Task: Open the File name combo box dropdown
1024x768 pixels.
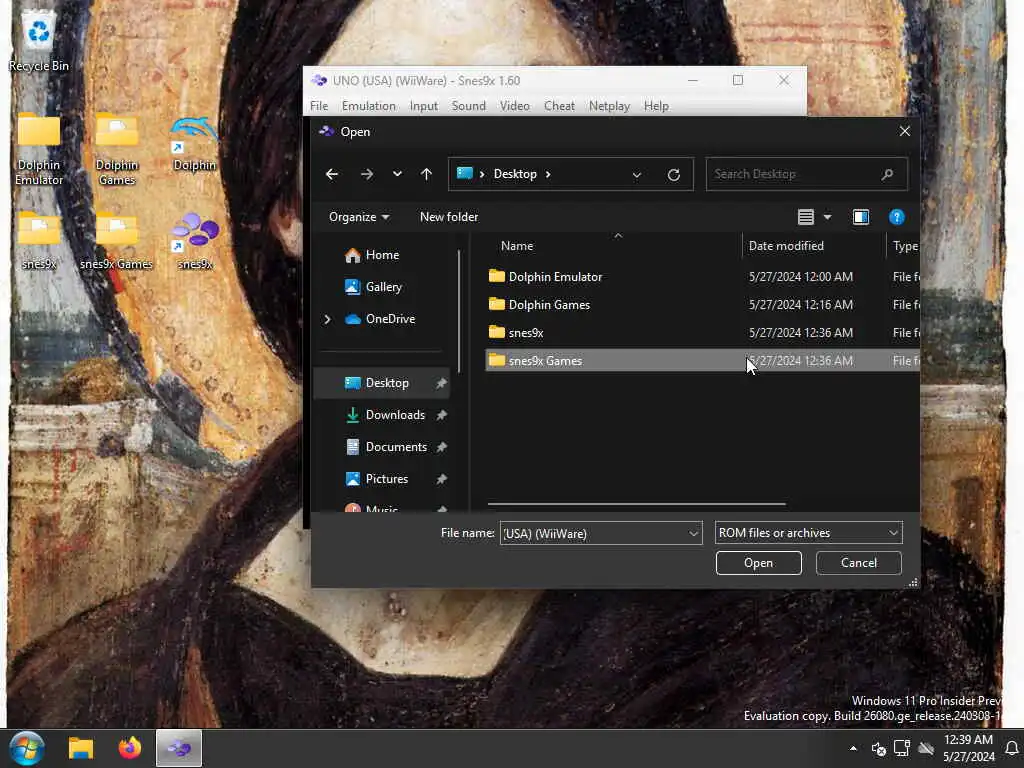Action: (693, 534)
